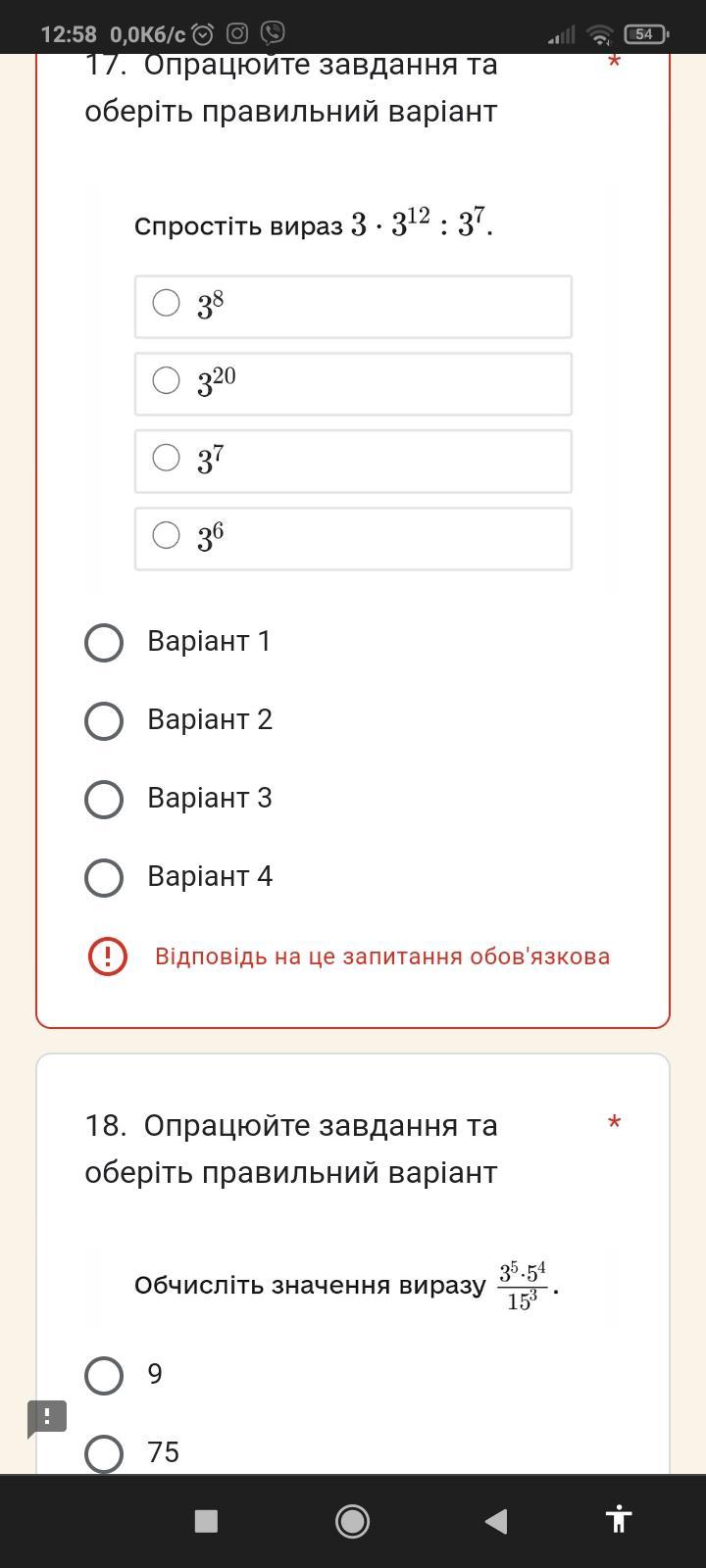Tap the red required-answer warning icon
706x1568 pixels.
tap(108, 956)
